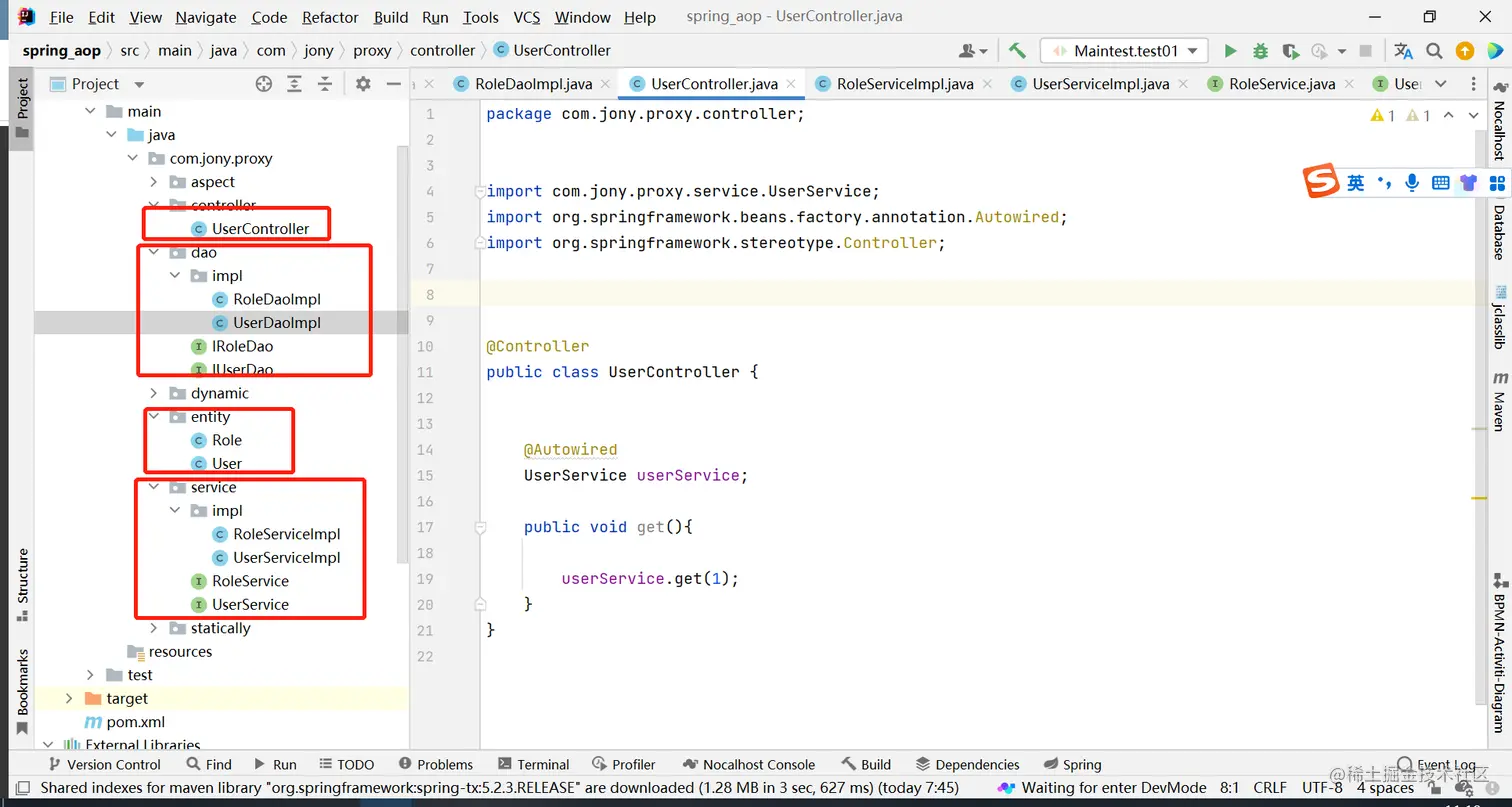The image size is (1512, 807).
Task: Toggle tool window bars icon in status bar
Action: click(22, 788)
